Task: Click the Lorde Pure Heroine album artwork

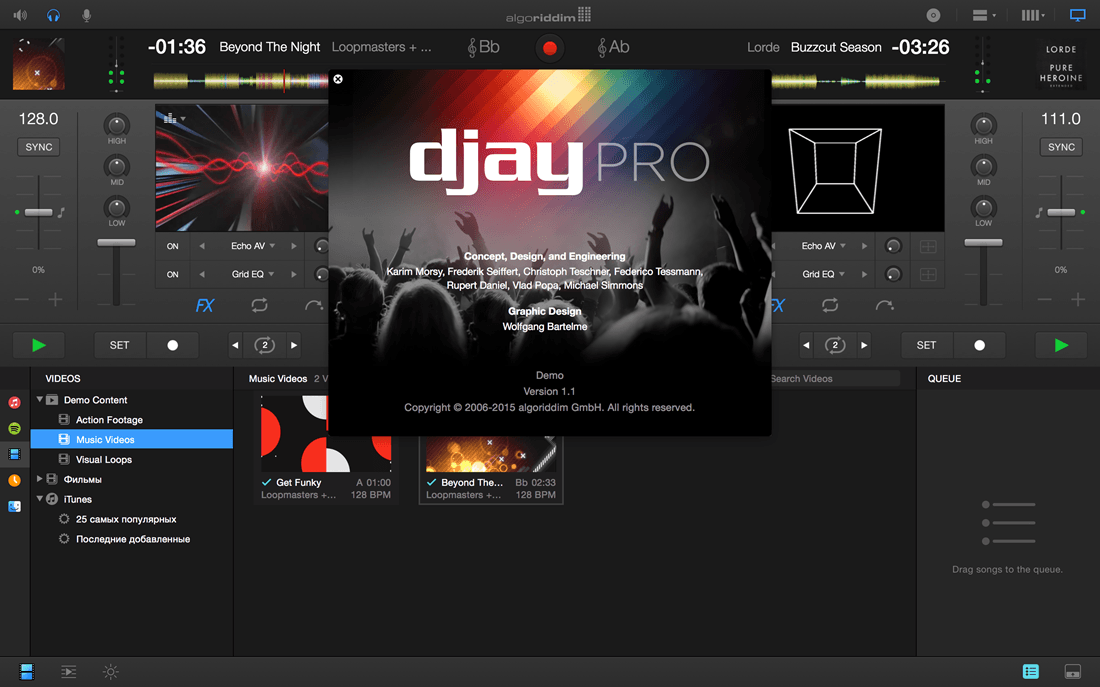Action: [1061, 65]
